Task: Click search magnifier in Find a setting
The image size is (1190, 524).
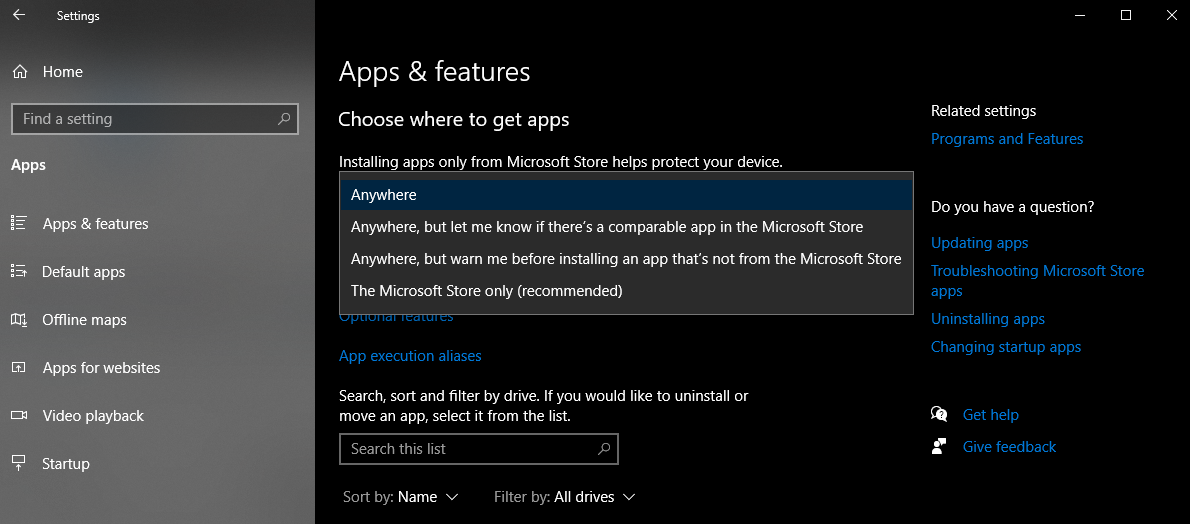Action: (284, 119)
